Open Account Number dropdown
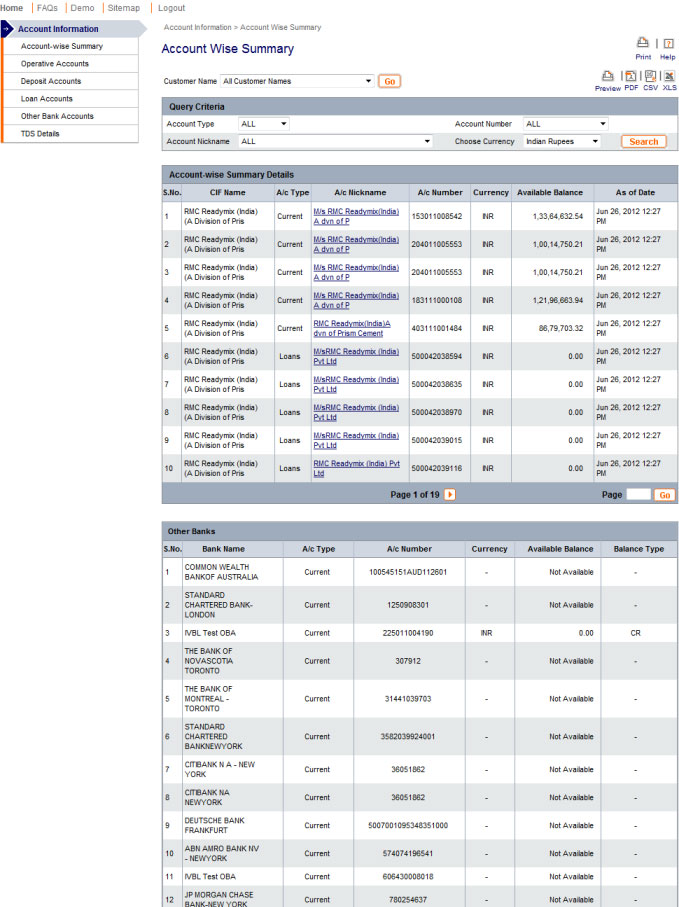This screenshot has width=679, height=907. [566, 124]
